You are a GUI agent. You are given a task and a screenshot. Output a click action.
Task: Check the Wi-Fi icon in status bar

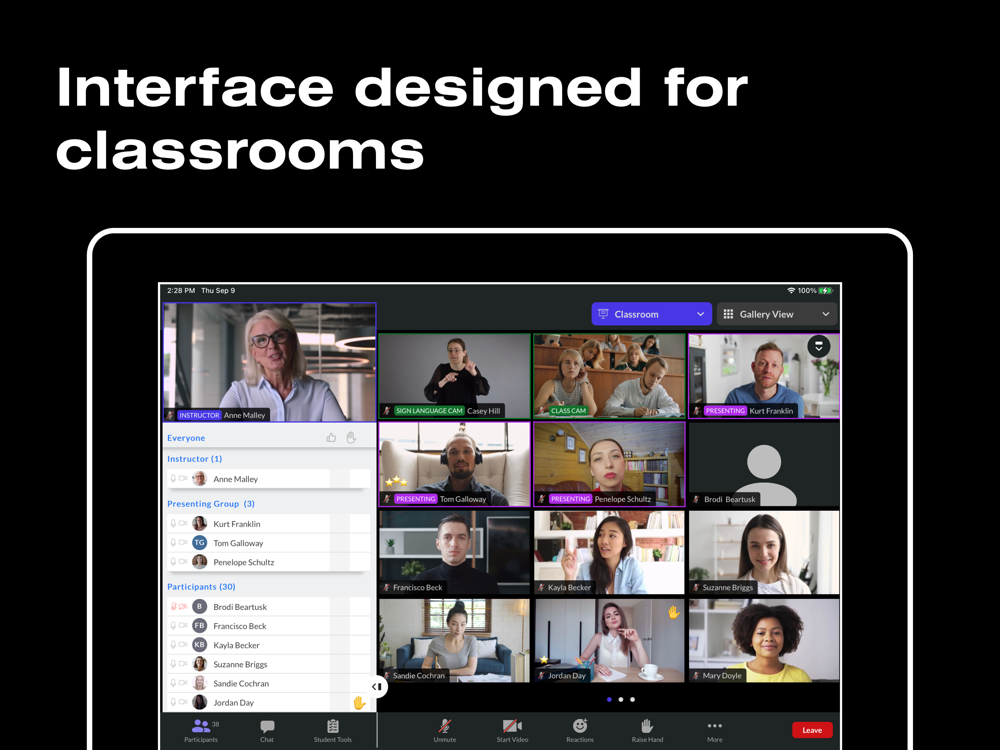coord(791,291)
